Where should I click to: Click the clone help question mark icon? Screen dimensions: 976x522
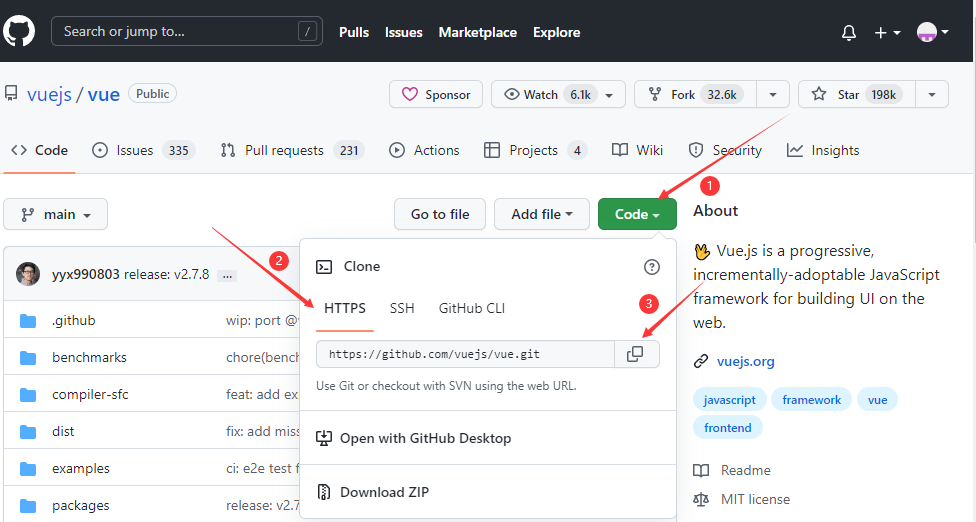click(x=651, y=267)
